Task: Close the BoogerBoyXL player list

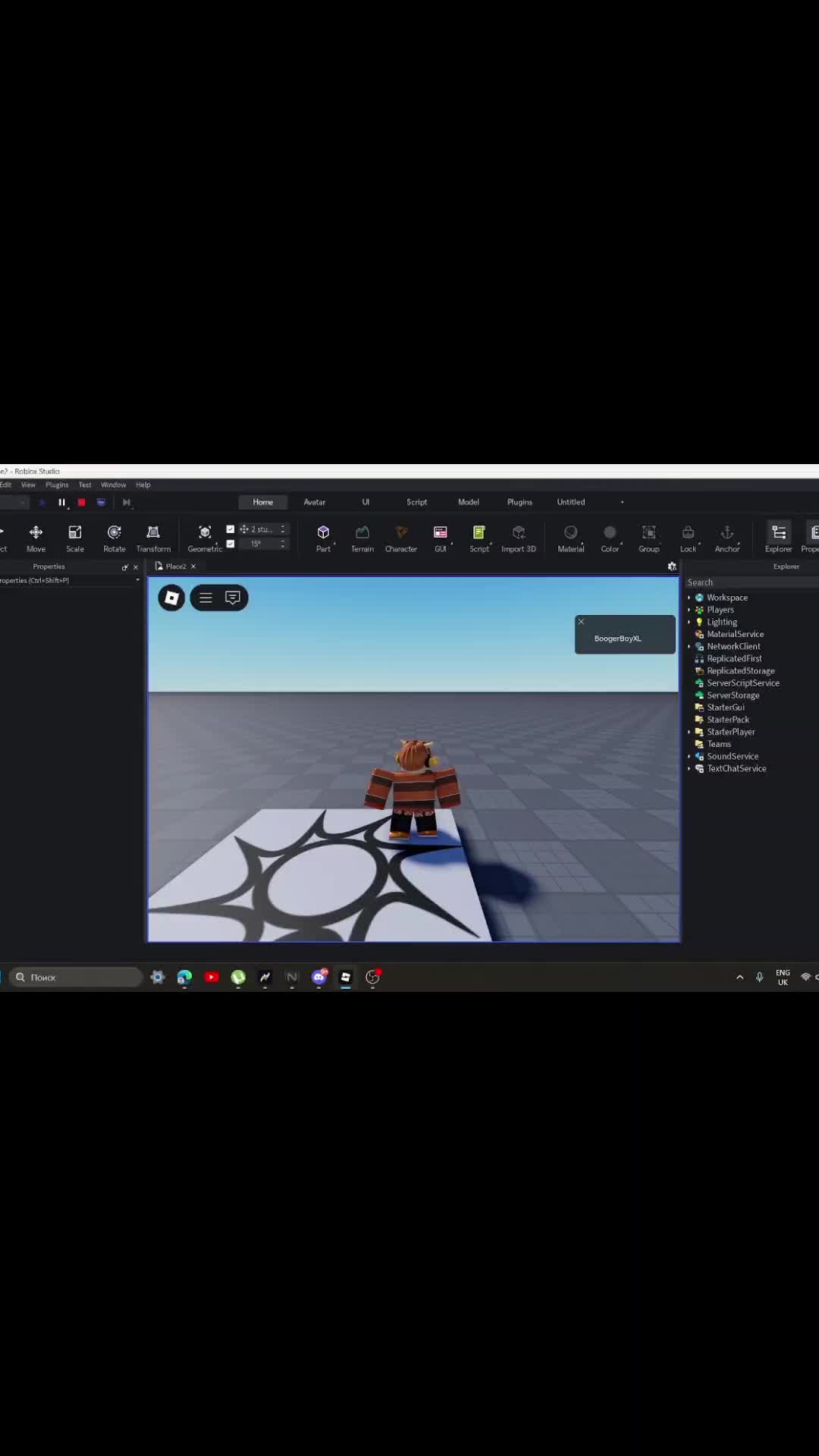Action: click(582, 622)
